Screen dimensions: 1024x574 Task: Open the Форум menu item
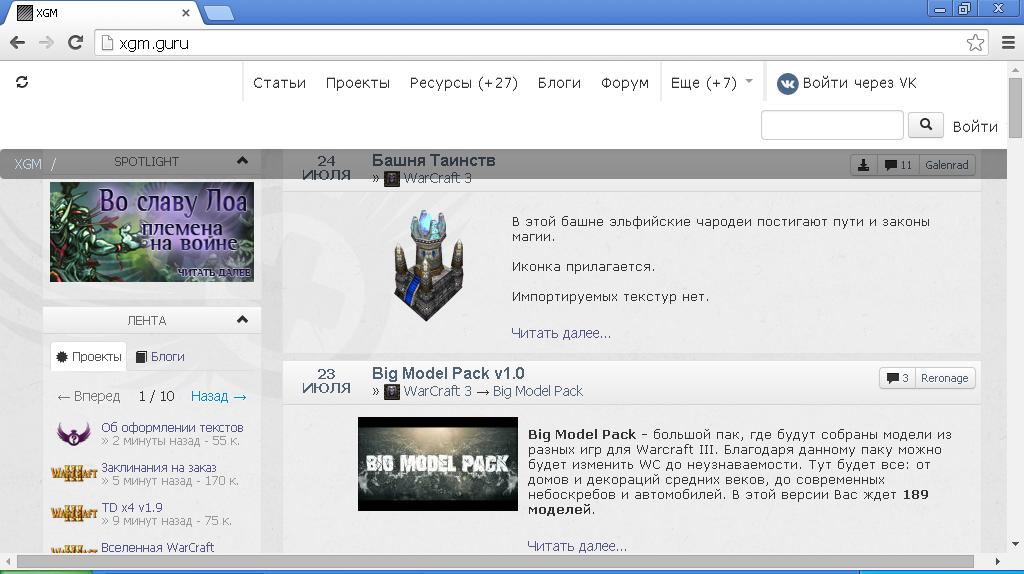[x=625, y=83]
